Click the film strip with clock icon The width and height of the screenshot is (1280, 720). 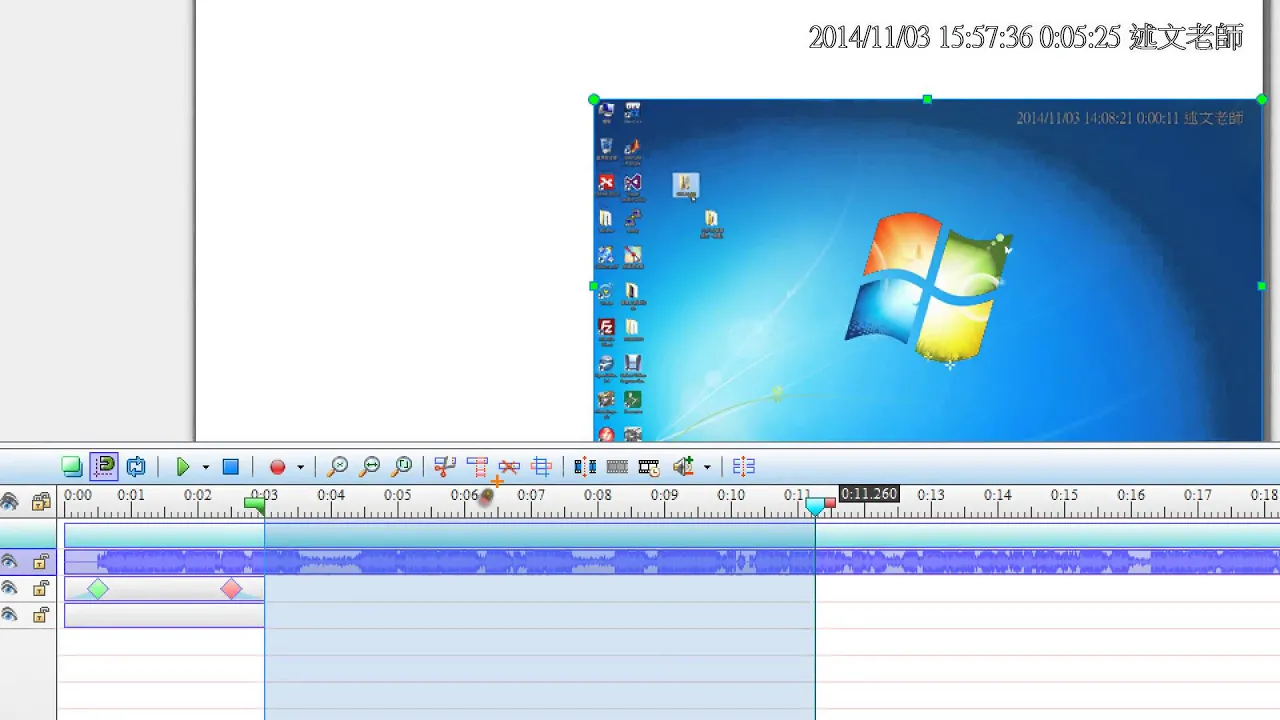point(649,467)
